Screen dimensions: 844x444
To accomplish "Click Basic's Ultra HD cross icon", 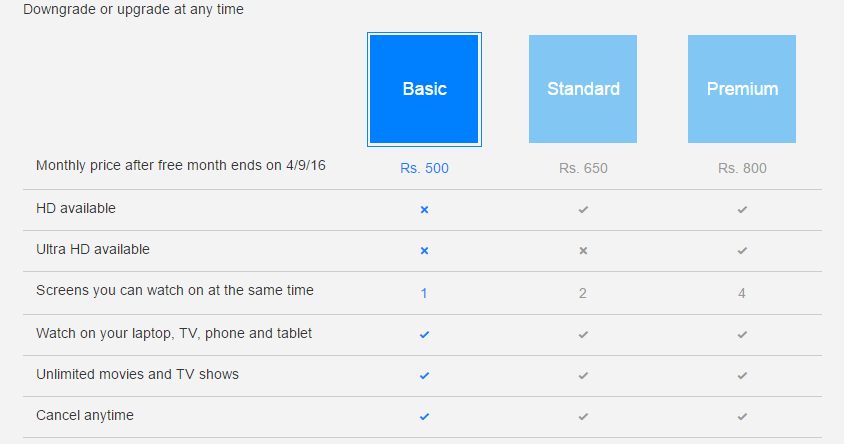I will pyautogui.click(x=424, y=251).
